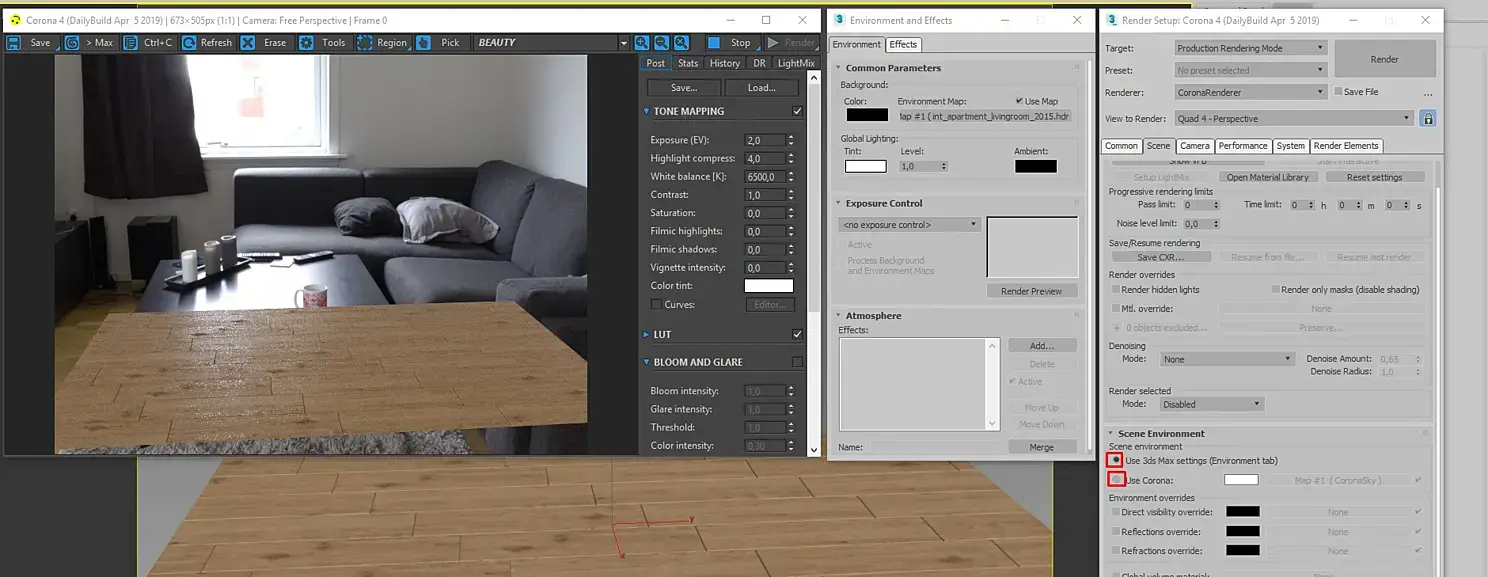Click the '> Max' copy-to-Max icon
The image size is (1488, 577).
click(72, 43)
